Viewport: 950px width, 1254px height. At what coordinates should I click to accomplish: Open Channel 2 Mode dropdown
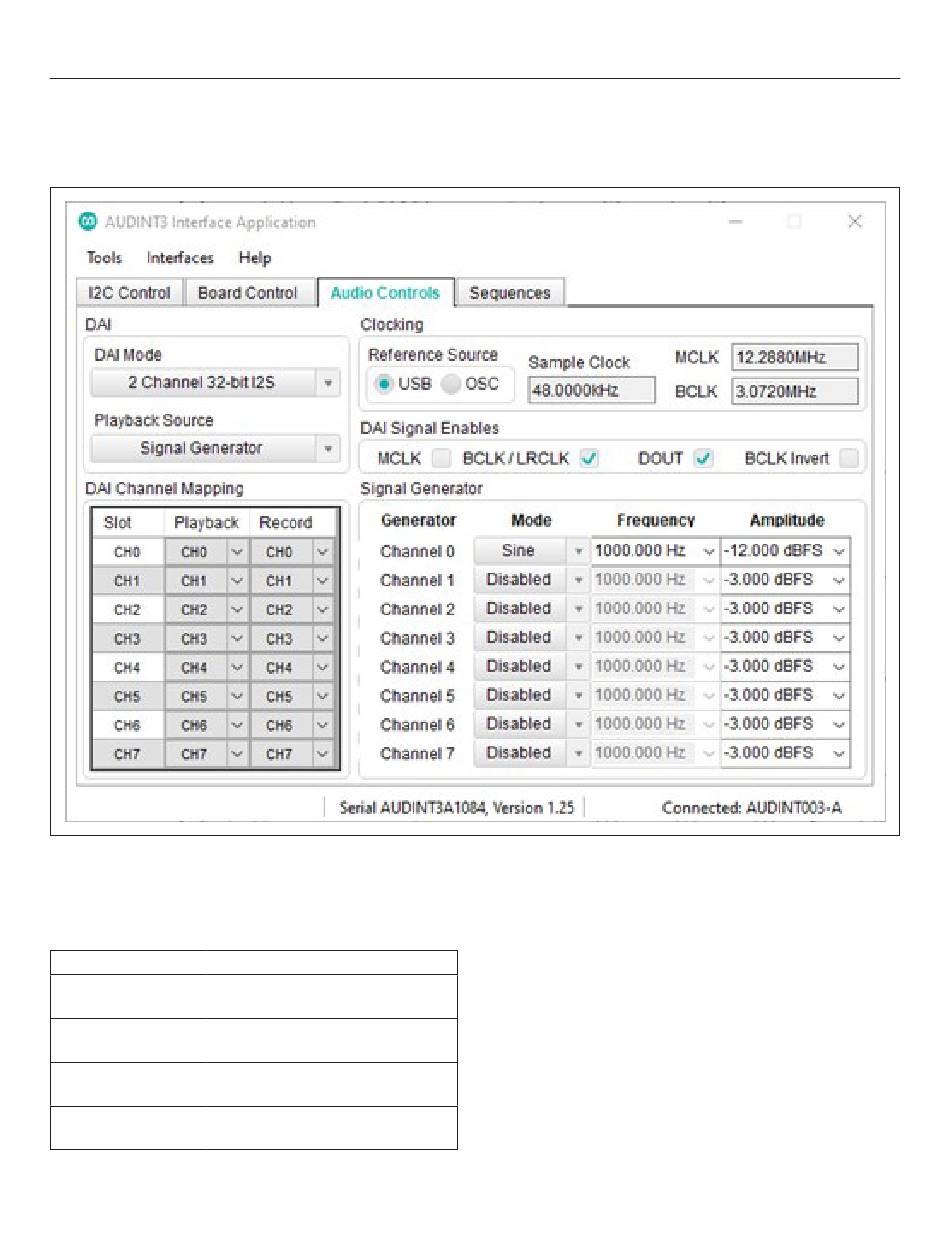pos(531,609)
